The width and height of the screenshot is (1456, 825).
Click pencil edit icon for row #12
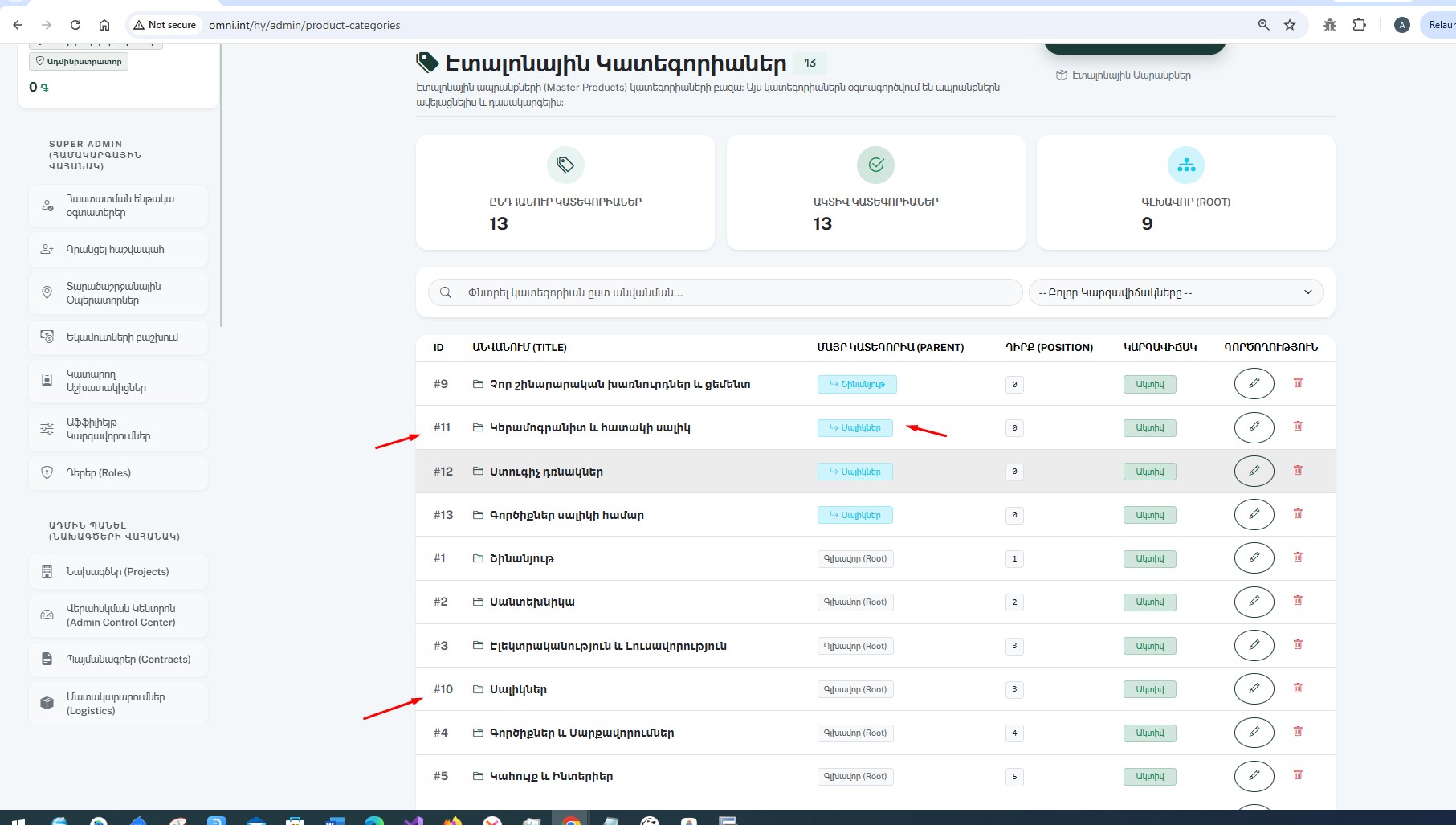click(x=1254, y=471)
